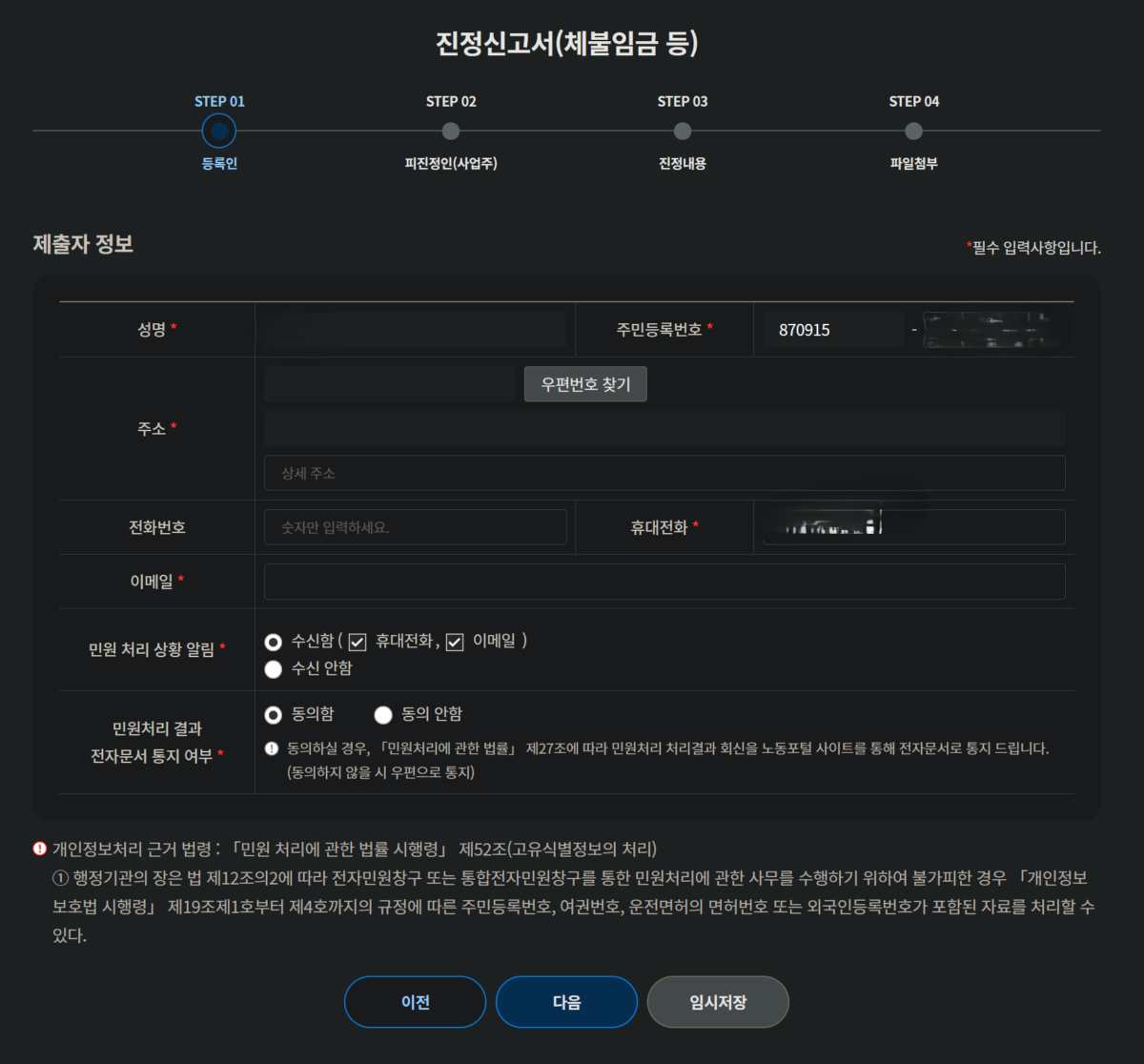Choose 동의함 for electronic document notice
Viewport: 1144px width, 1064px height.
pos(274,714)
